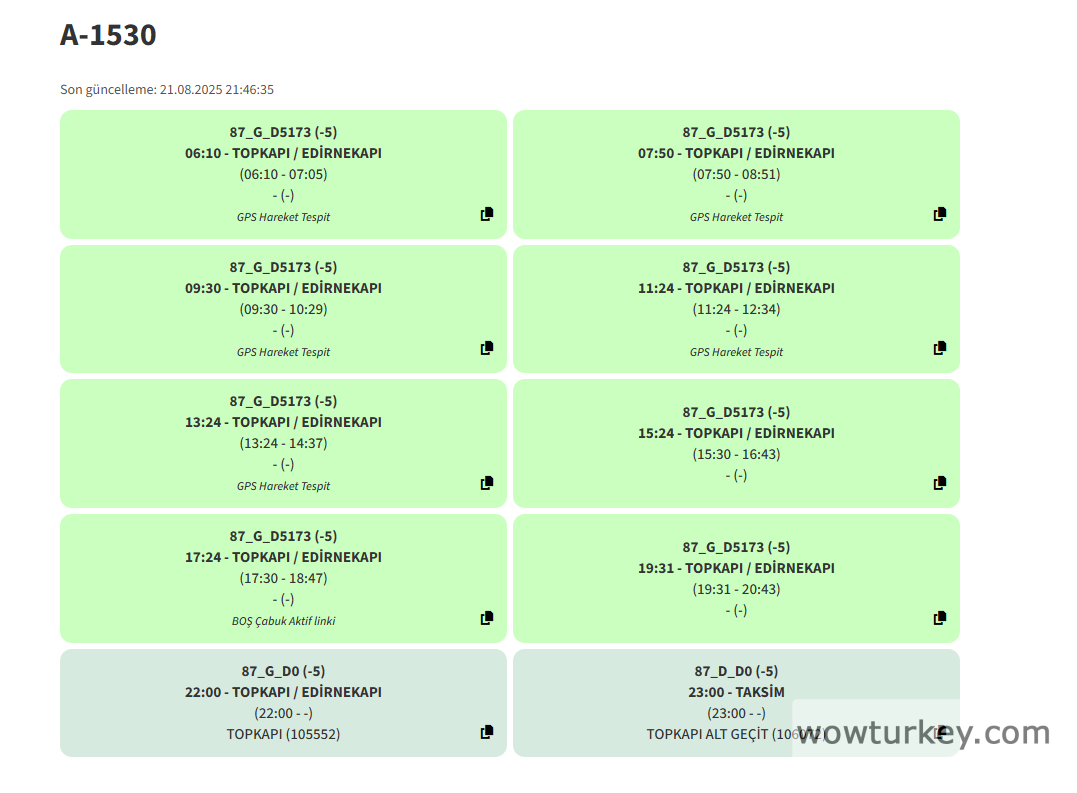
Task: Click GPS Hareket Tespit in 06:10 card
Action: (283, 217)
